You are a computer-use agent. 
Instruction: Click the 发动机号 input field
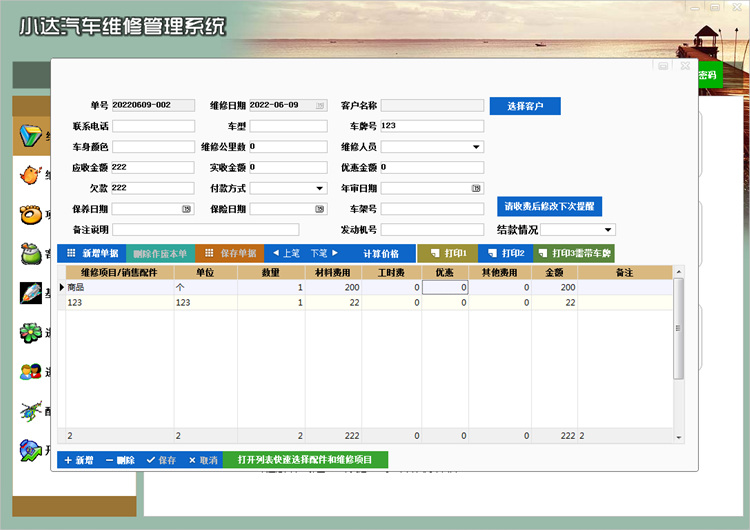[x=432, y=230]
